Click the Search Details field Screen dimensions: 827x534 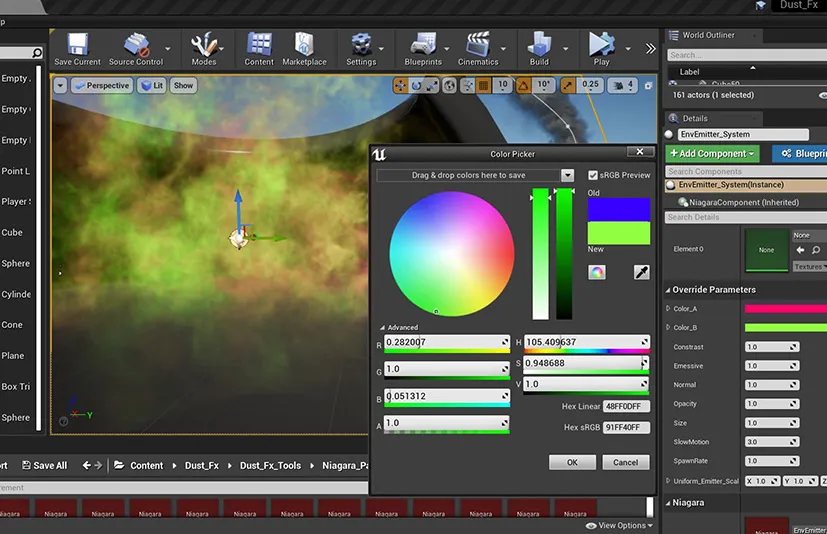pos(745,217)
